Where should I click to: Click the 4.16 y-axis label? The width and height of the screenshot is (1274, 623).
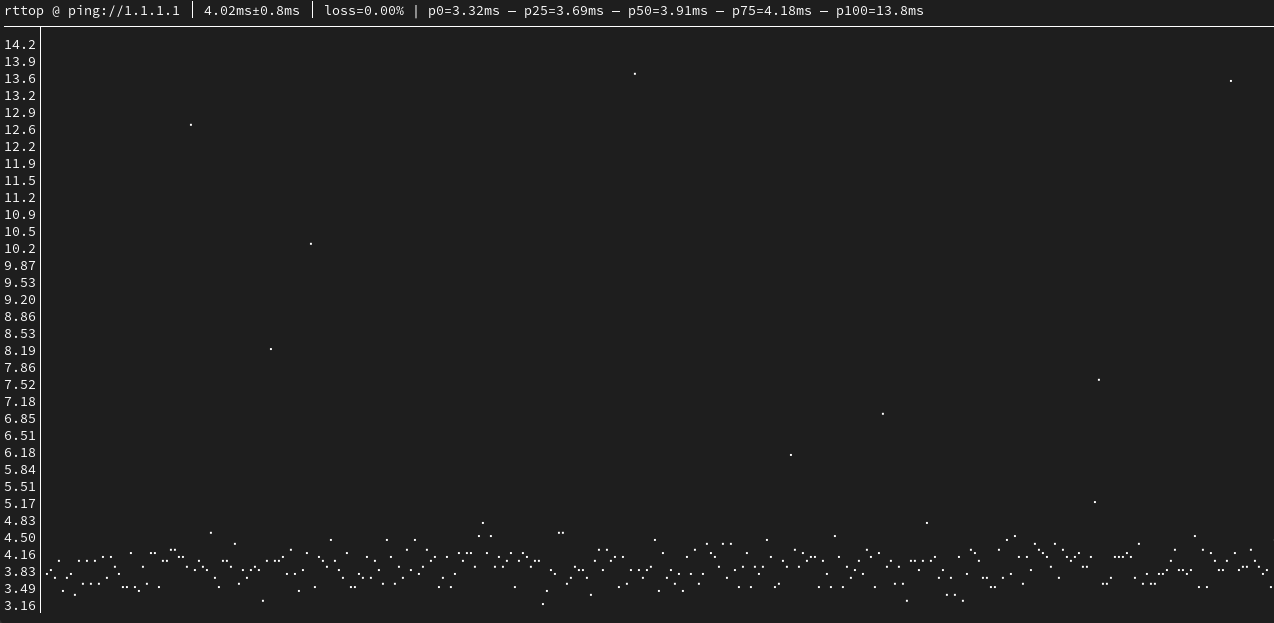(x=20, y=555)
